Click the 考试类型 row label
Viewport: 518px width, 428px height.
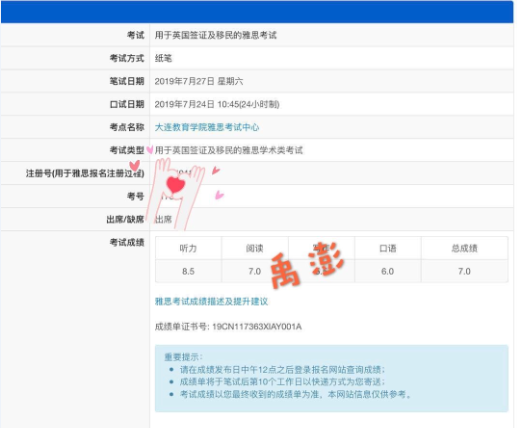pos(127,150)
